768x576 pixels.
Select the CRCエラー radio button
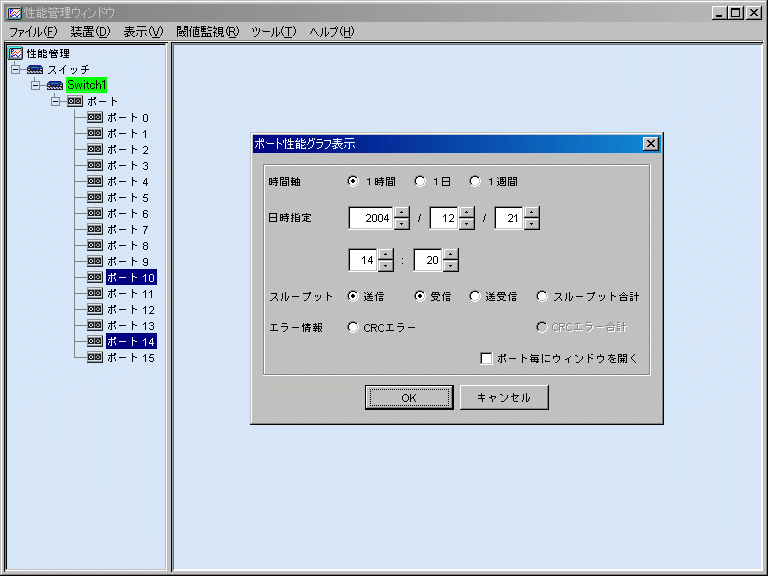[353, 327]
